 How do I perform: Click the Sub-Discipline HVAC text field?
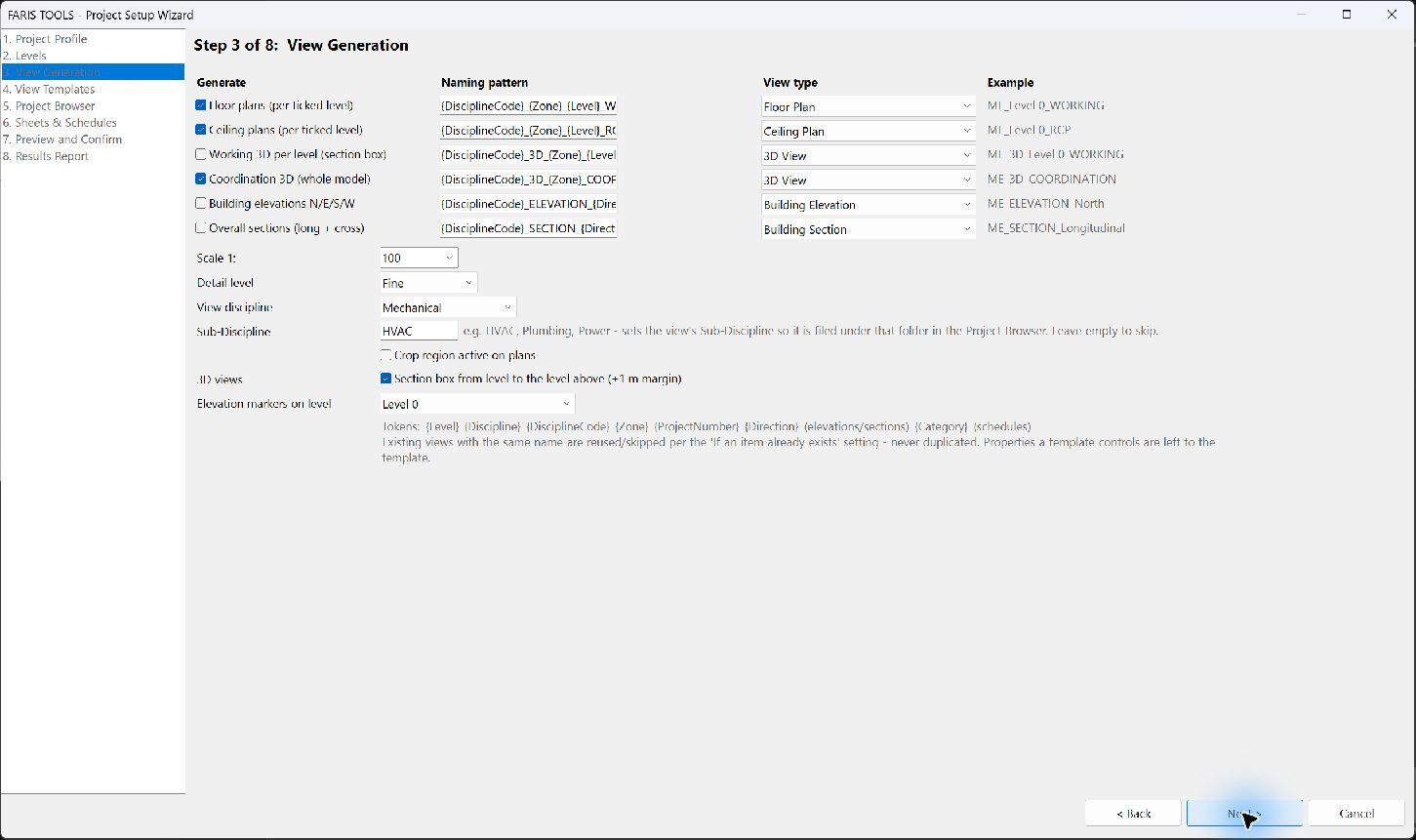pos(419,332)
